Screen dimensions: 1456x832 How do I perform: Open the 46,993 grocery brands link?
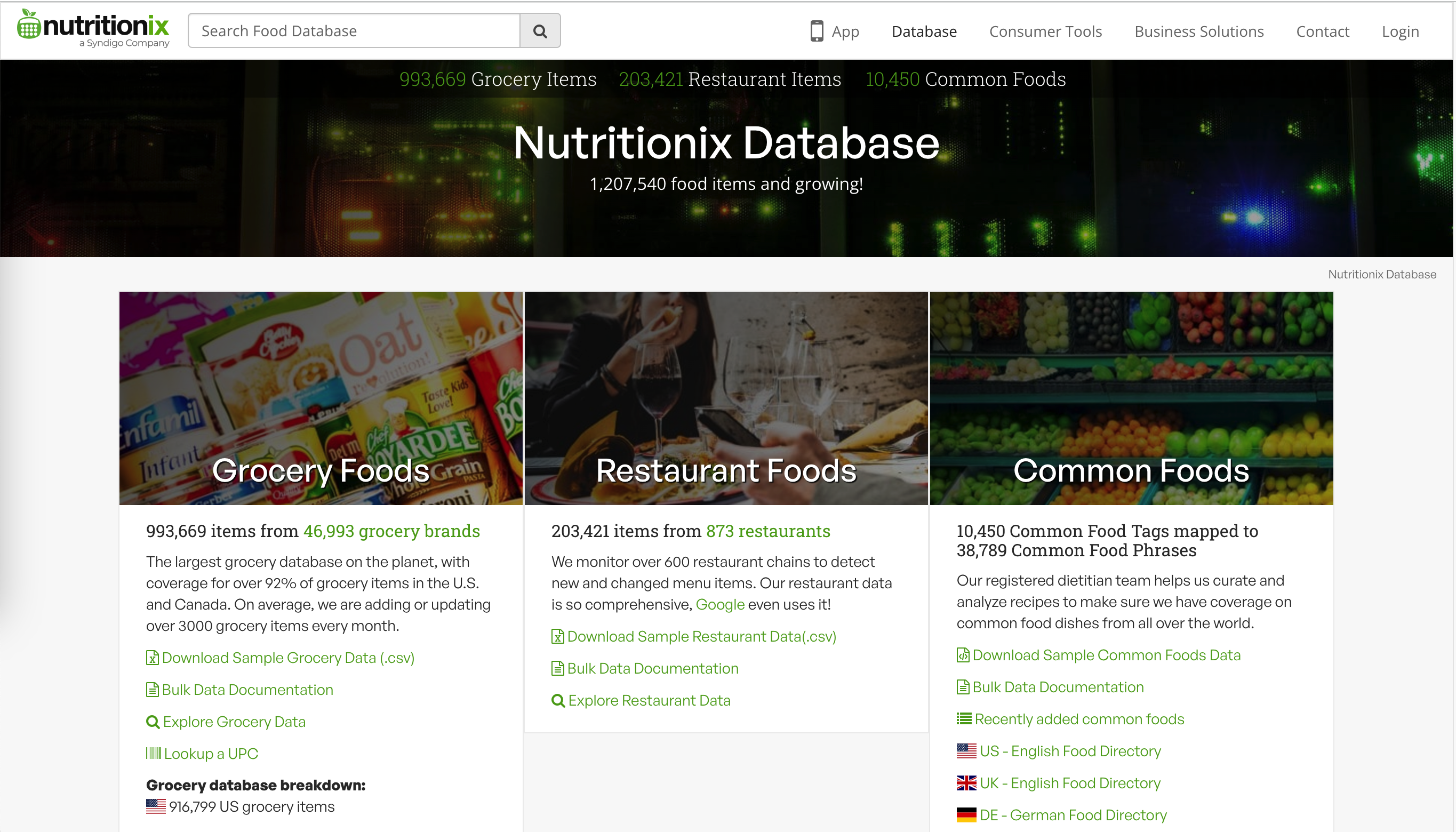point(391,531)
